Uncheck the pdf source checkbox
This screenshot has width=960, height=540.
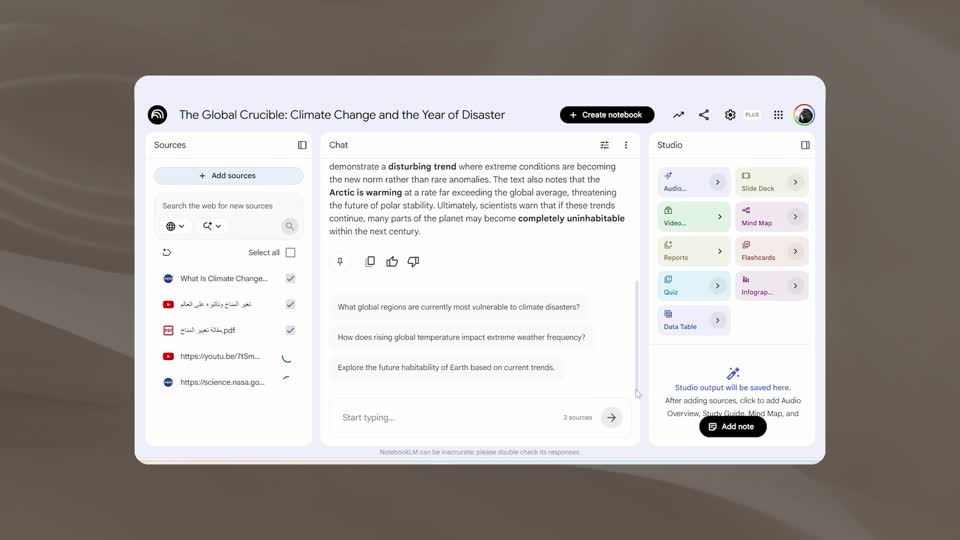pos(290,330)
